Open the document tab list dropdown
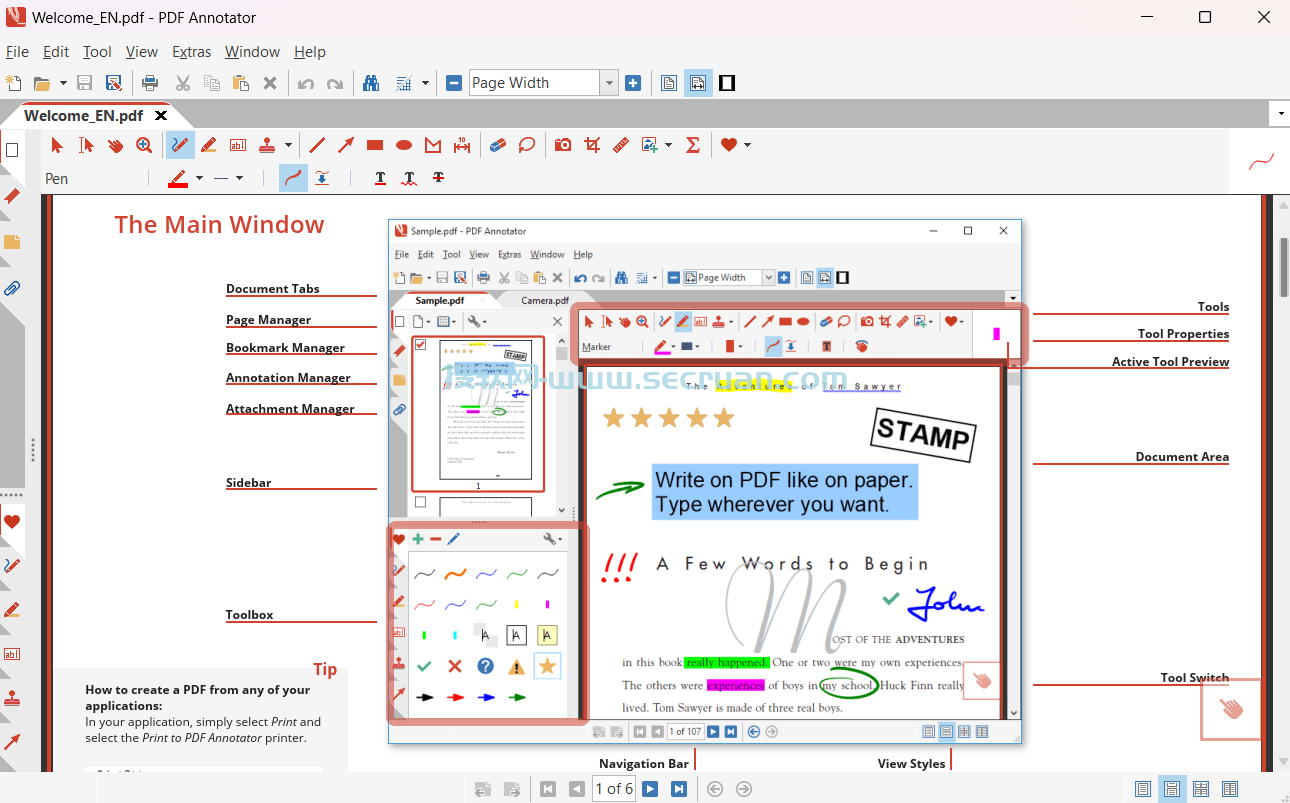 coord(1280,114)
